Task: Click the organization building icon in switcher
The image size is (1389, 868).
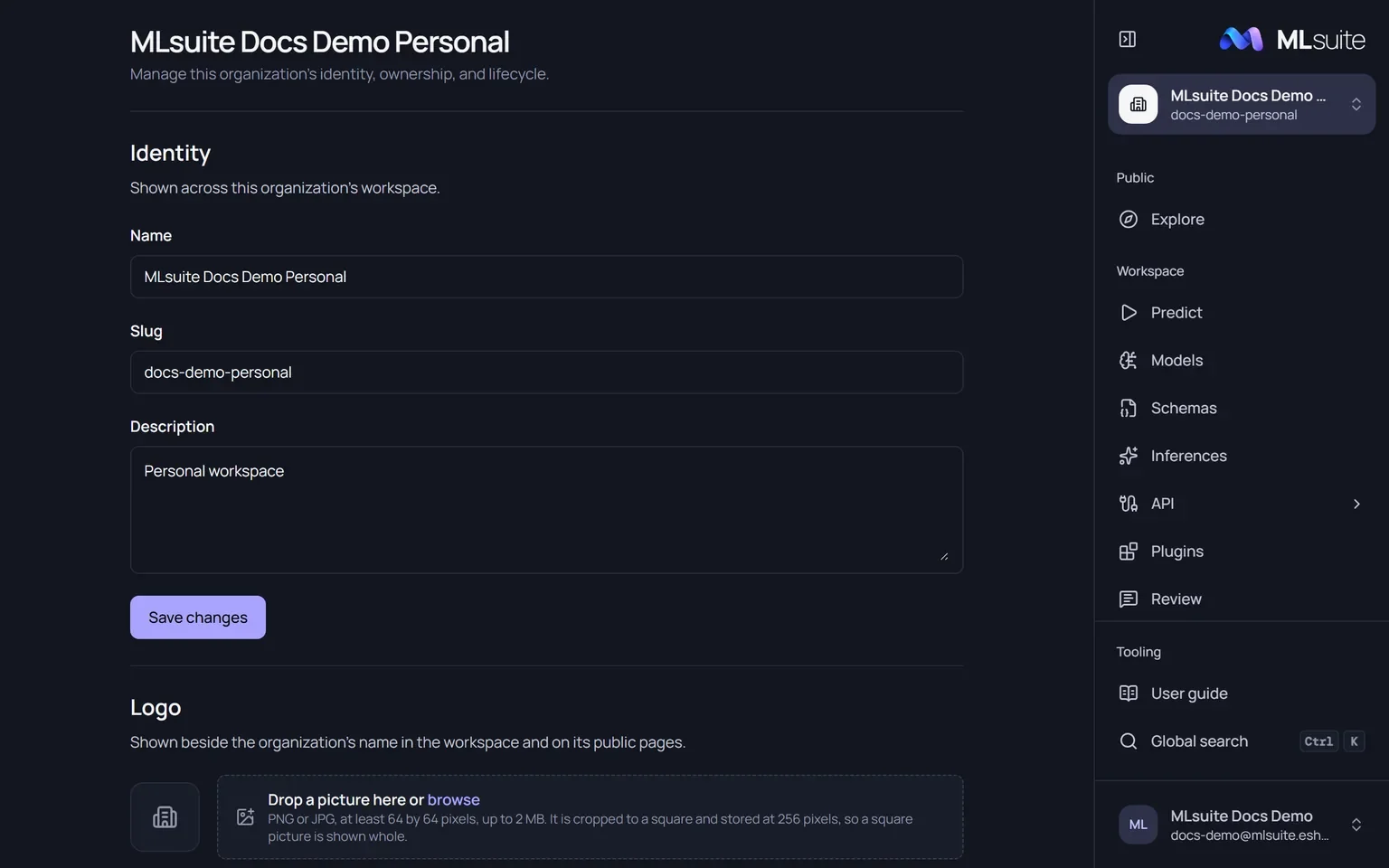Action: pyautogui.click(x=1139, y=105)
